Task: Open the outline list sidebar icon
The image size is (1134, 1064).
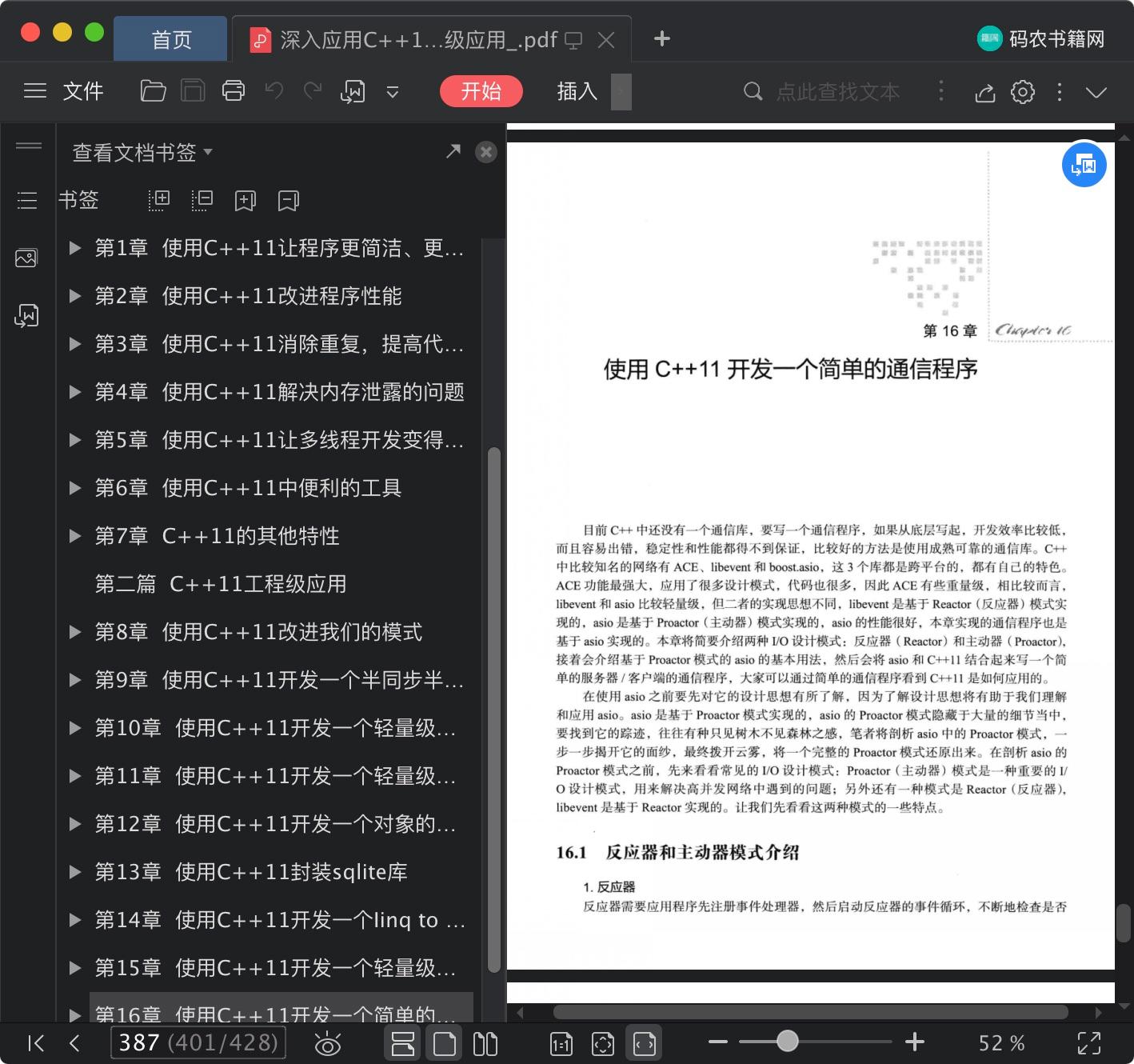Action: tap(27, 200)
